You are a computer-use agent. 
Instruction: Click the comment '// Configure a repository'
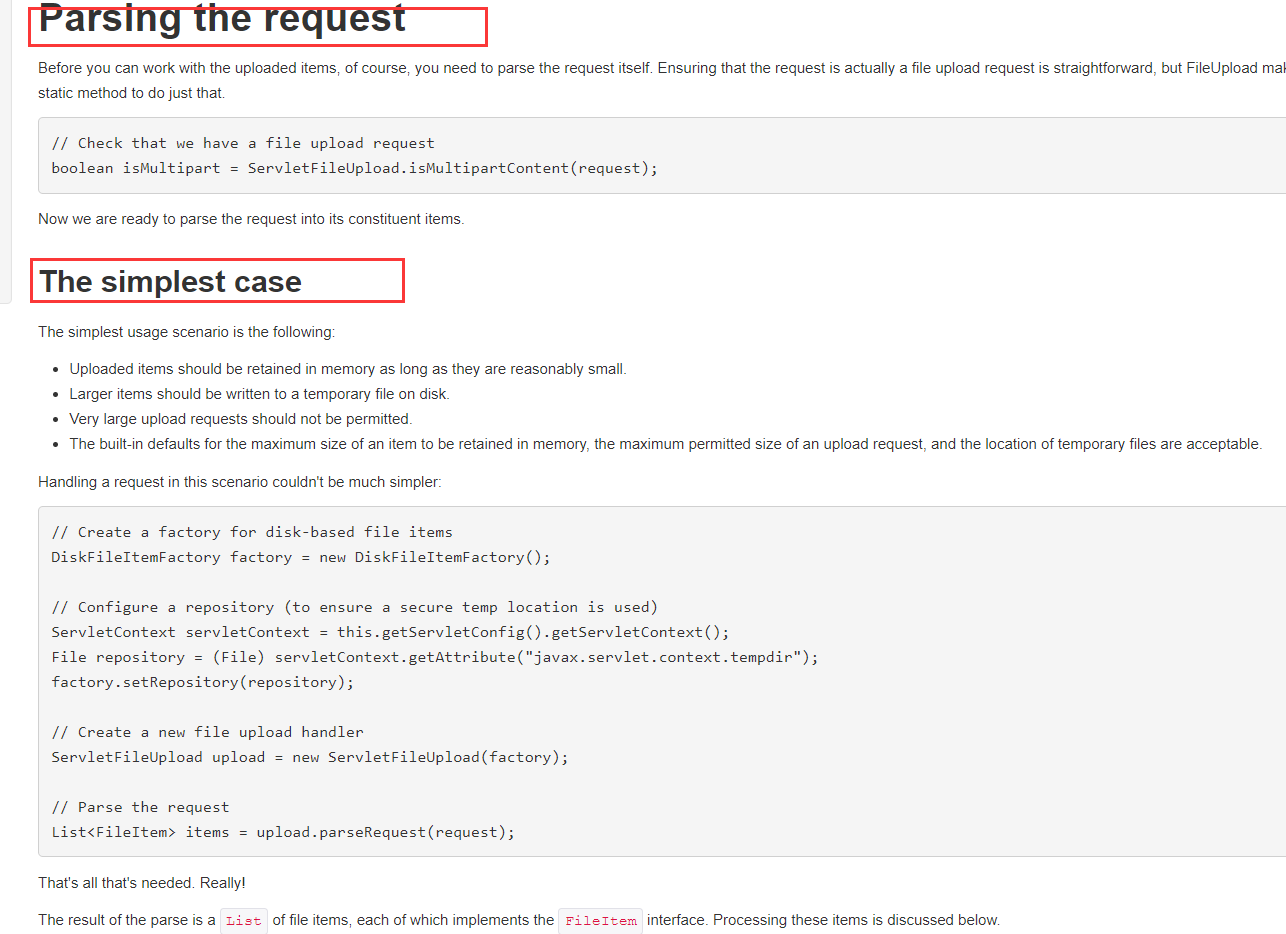[x=355, y=607]
